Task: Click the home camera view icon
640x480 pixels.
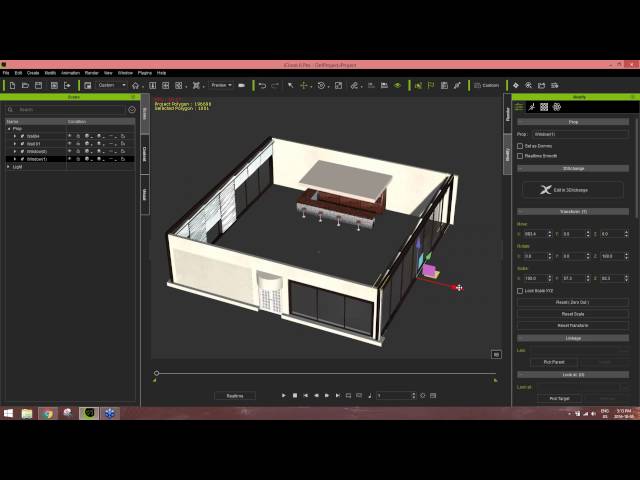Action: pos(136,85)
